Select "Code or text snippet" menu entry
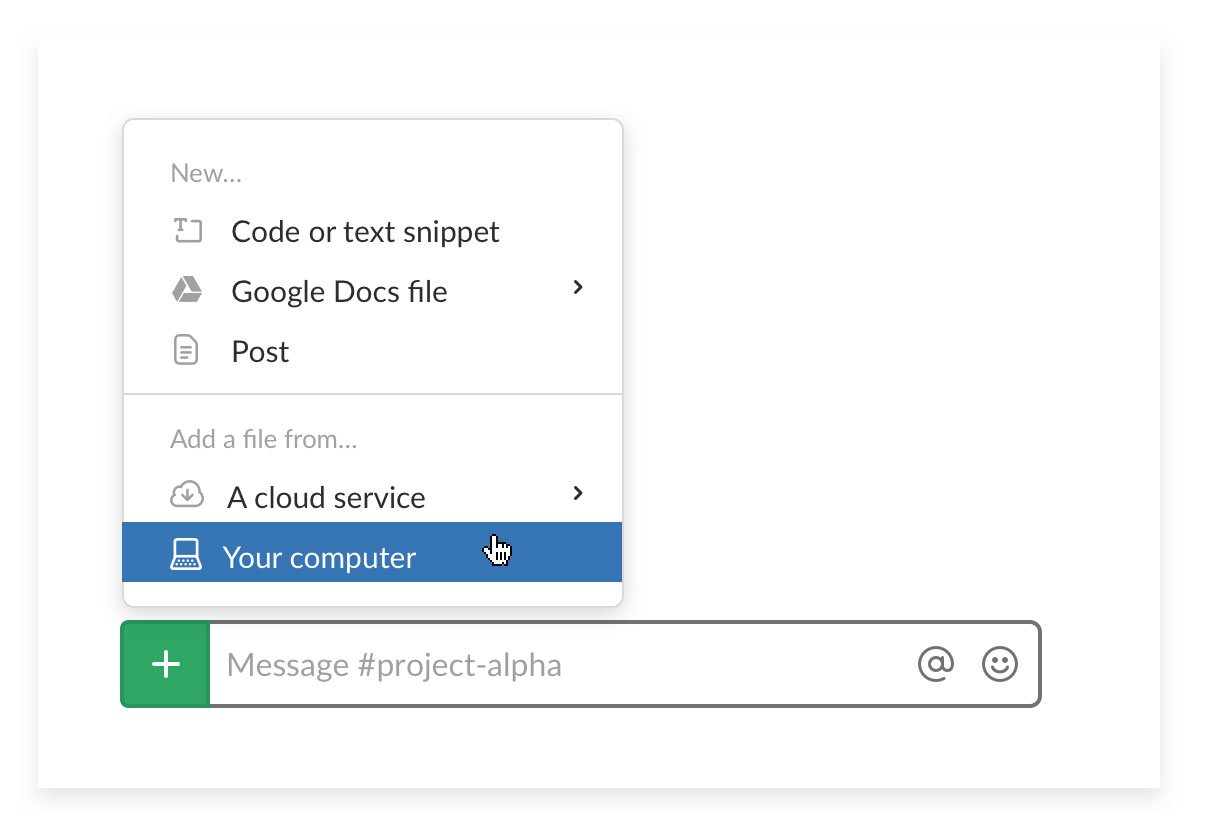 pyautogui.click(x=365, y=232)
